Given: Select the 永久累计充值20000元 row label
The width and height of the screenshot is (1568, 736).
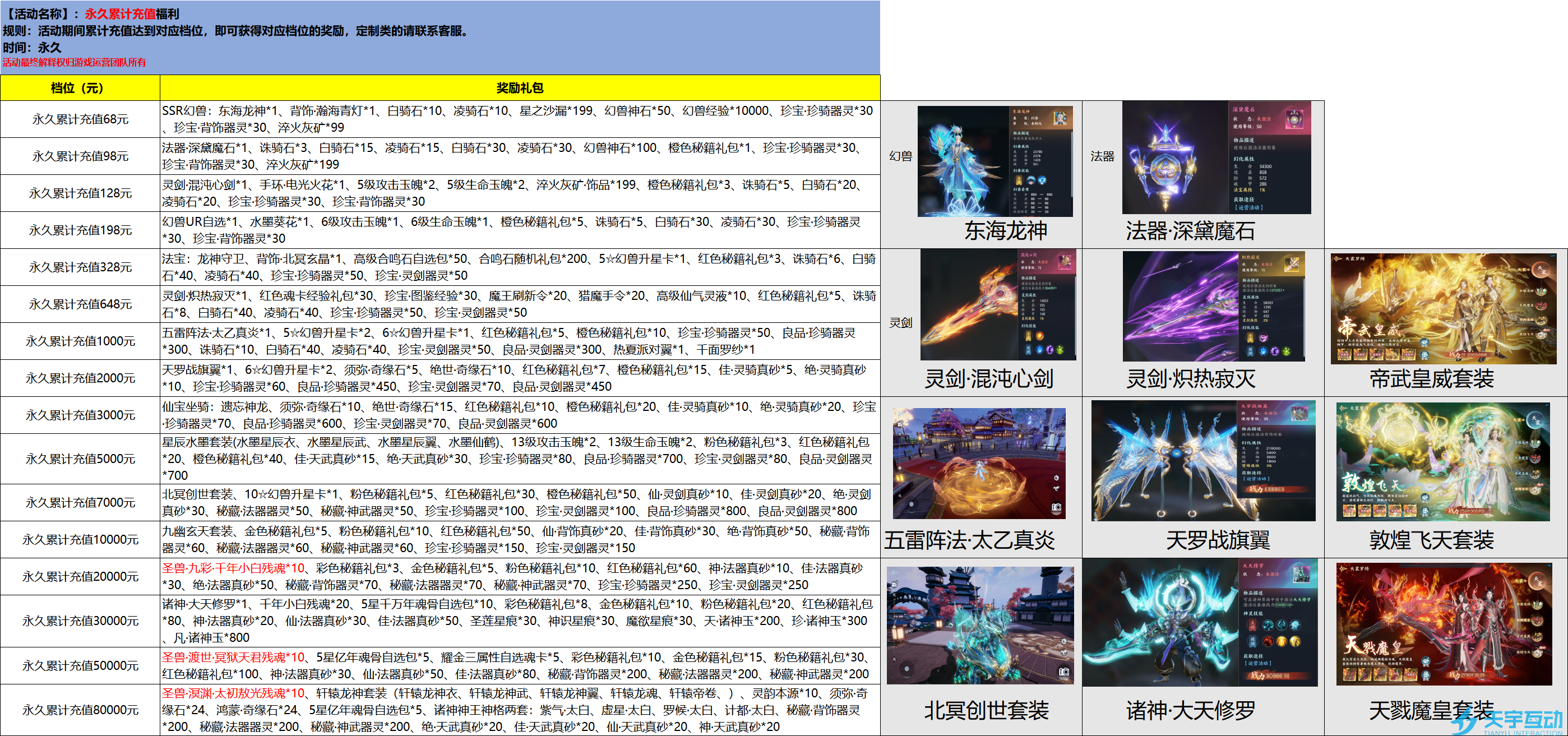Looking at the screenshot, I should 80,576.
